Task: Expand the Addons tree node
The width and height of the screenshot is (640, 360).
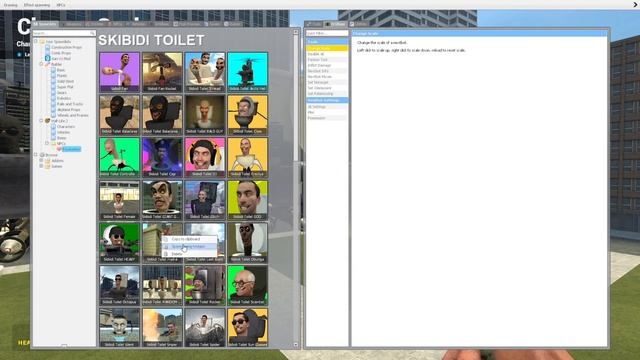Action: click(41, 160)
